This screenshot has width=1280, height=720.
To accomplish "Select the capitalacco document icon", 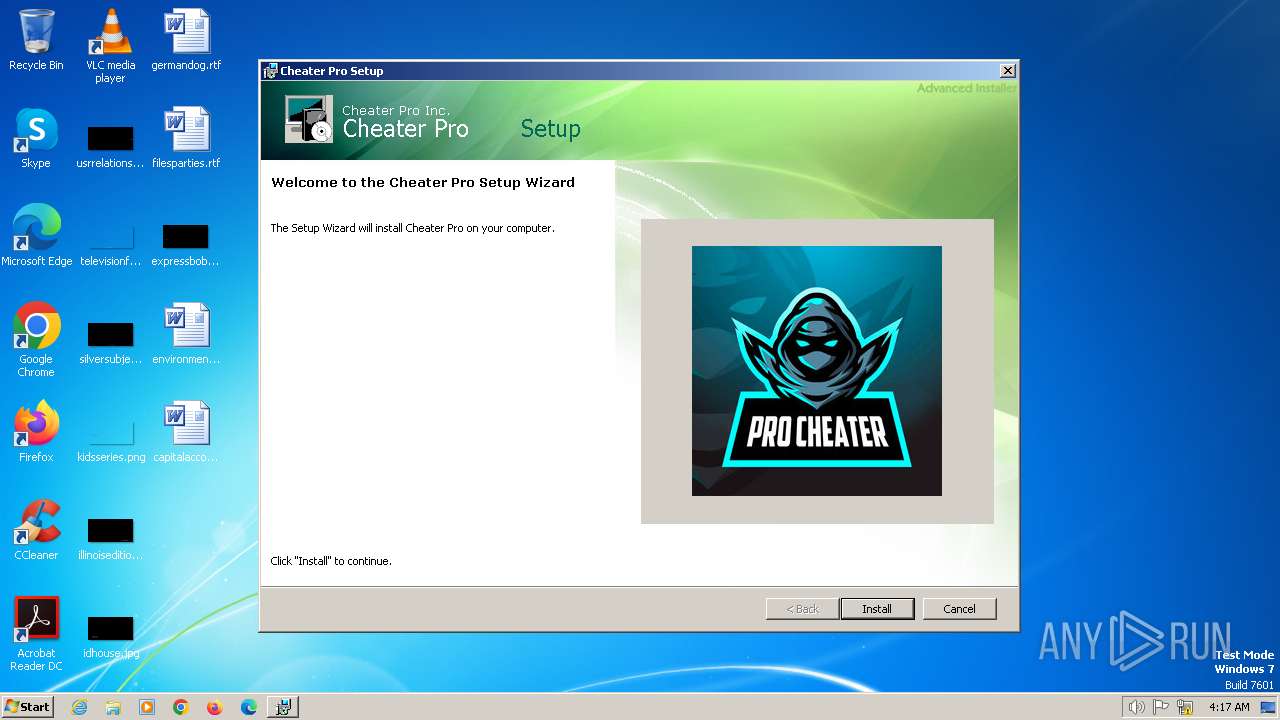I will tap(186, 432).
